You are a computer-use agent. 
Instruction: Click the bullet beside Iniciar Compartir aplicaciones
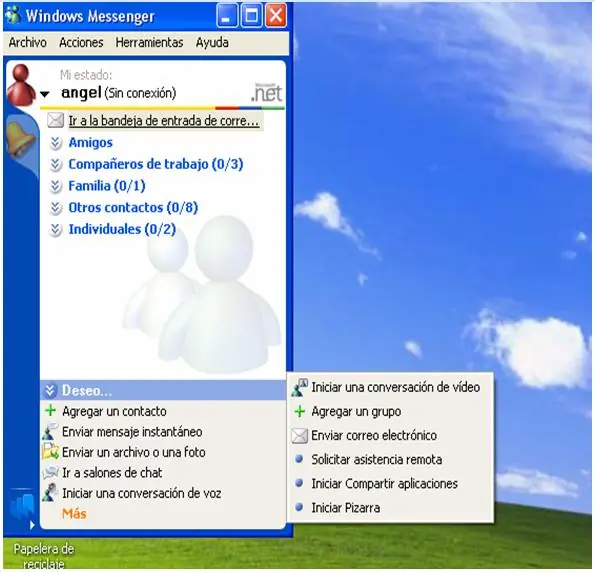click(x=299, y=483)
